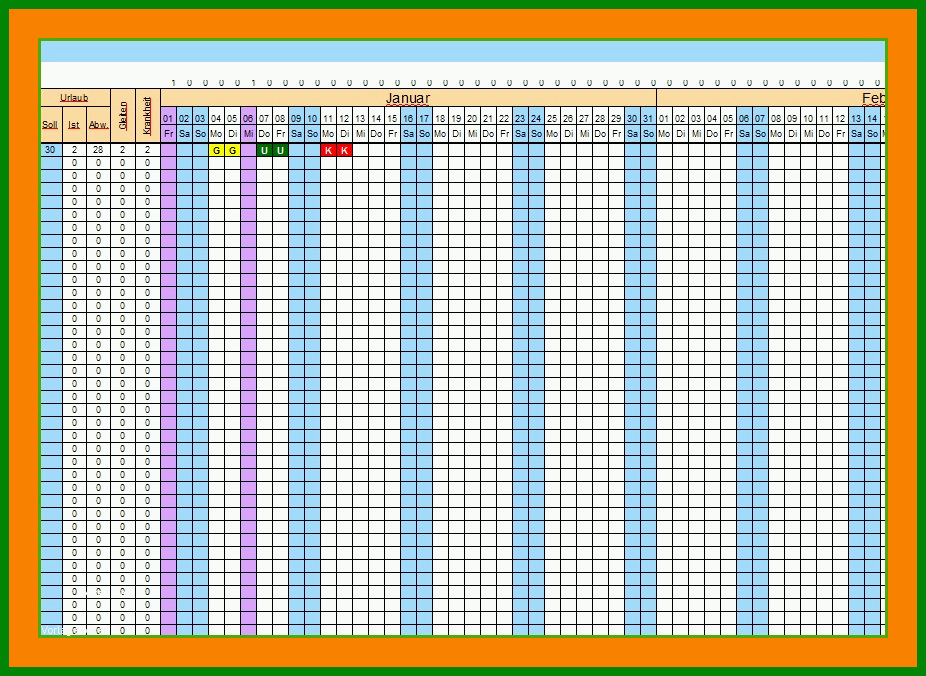Click Mi weekday cell under February 03
Screen dimensions: 926x676
(696, 134)
